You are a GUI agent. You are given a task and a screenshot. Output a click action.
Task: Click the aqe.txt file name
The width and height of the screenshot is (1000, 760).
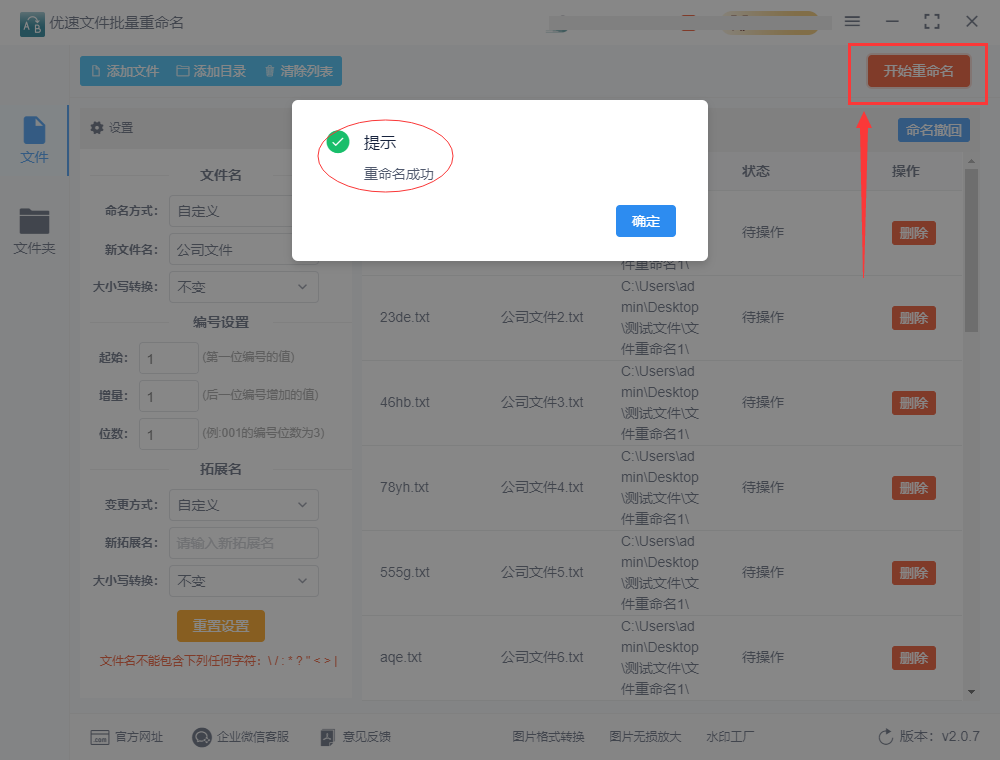pyautogui.click(x=401, y=657)
